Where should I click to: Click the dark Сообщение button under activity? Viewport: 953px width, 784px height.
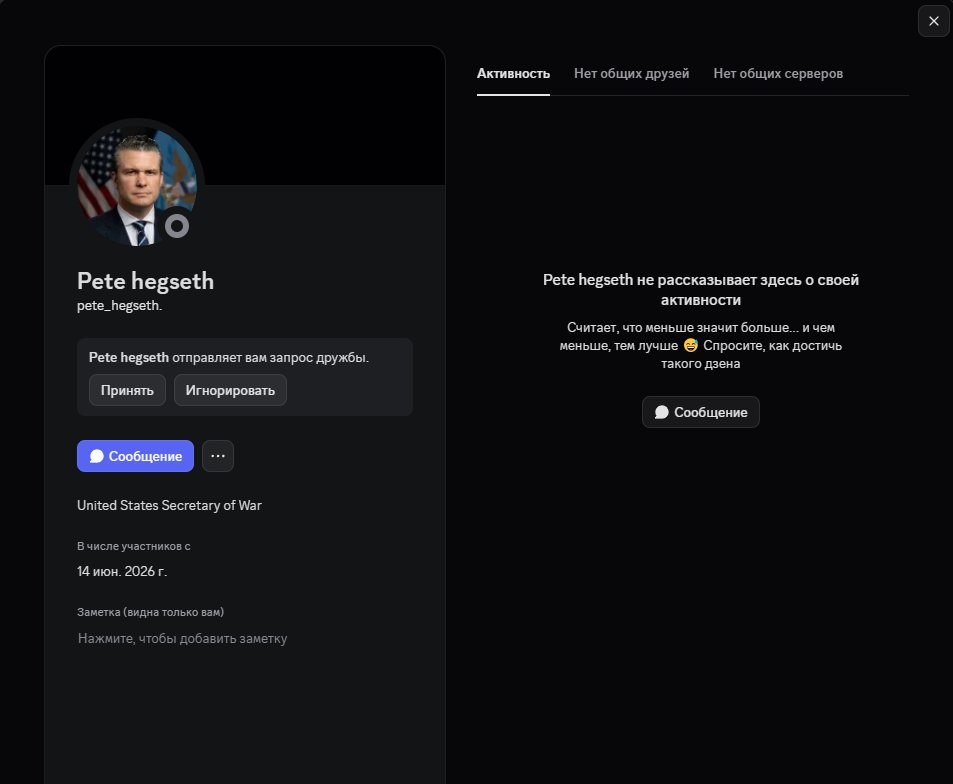pos(700,412)
